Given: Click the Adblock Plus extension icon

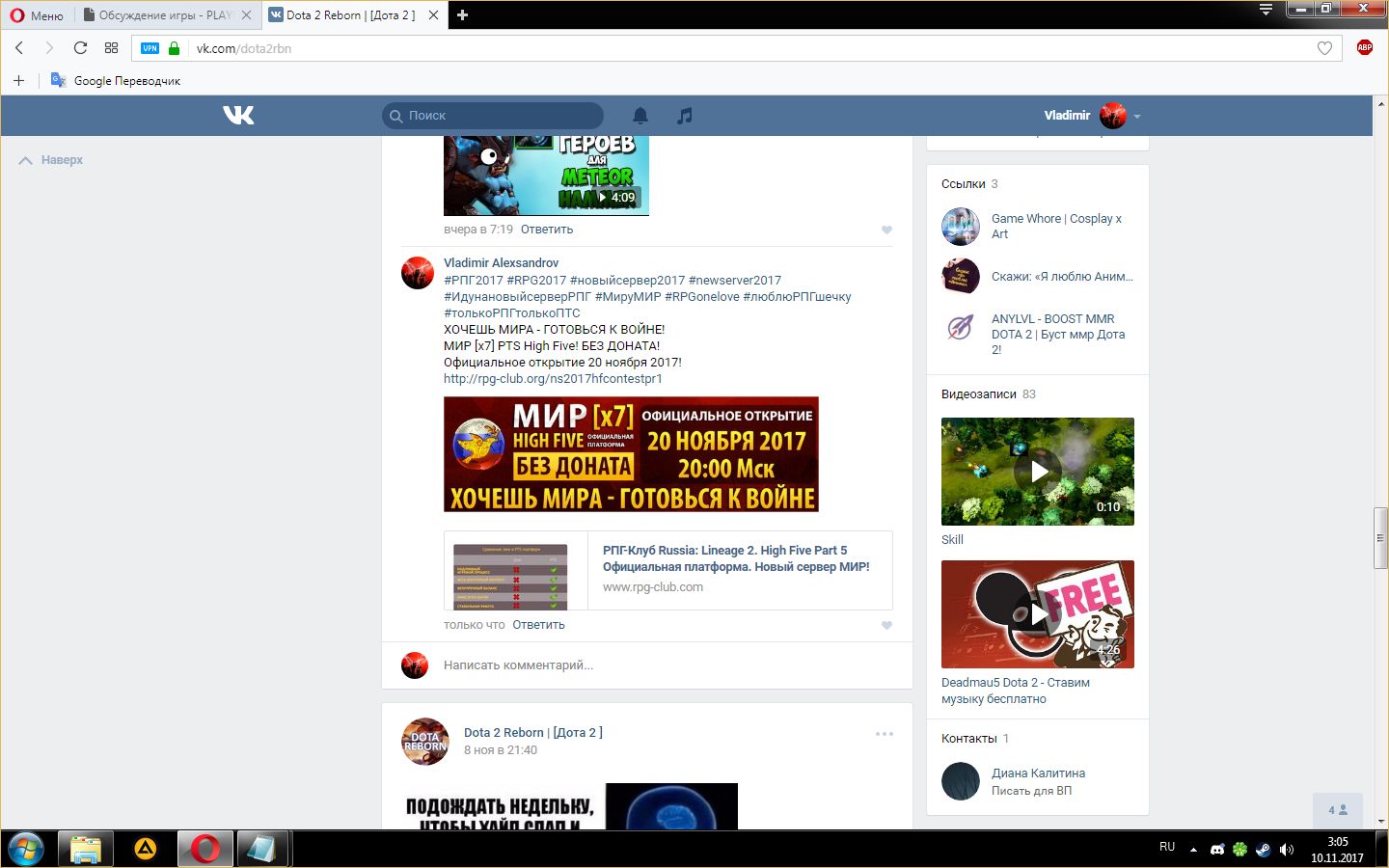Looking at the screenshot, I should pyautogui.click(x=1364, y=48).
